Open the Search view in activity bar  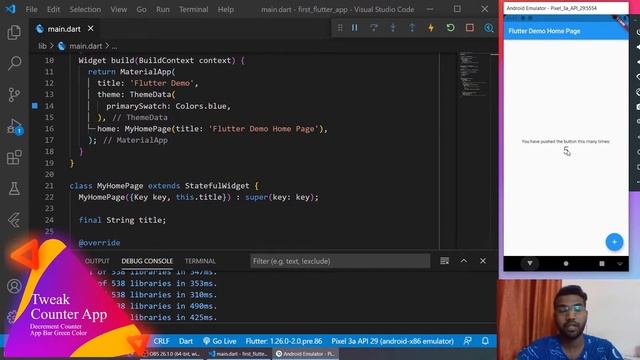point(14,63)
